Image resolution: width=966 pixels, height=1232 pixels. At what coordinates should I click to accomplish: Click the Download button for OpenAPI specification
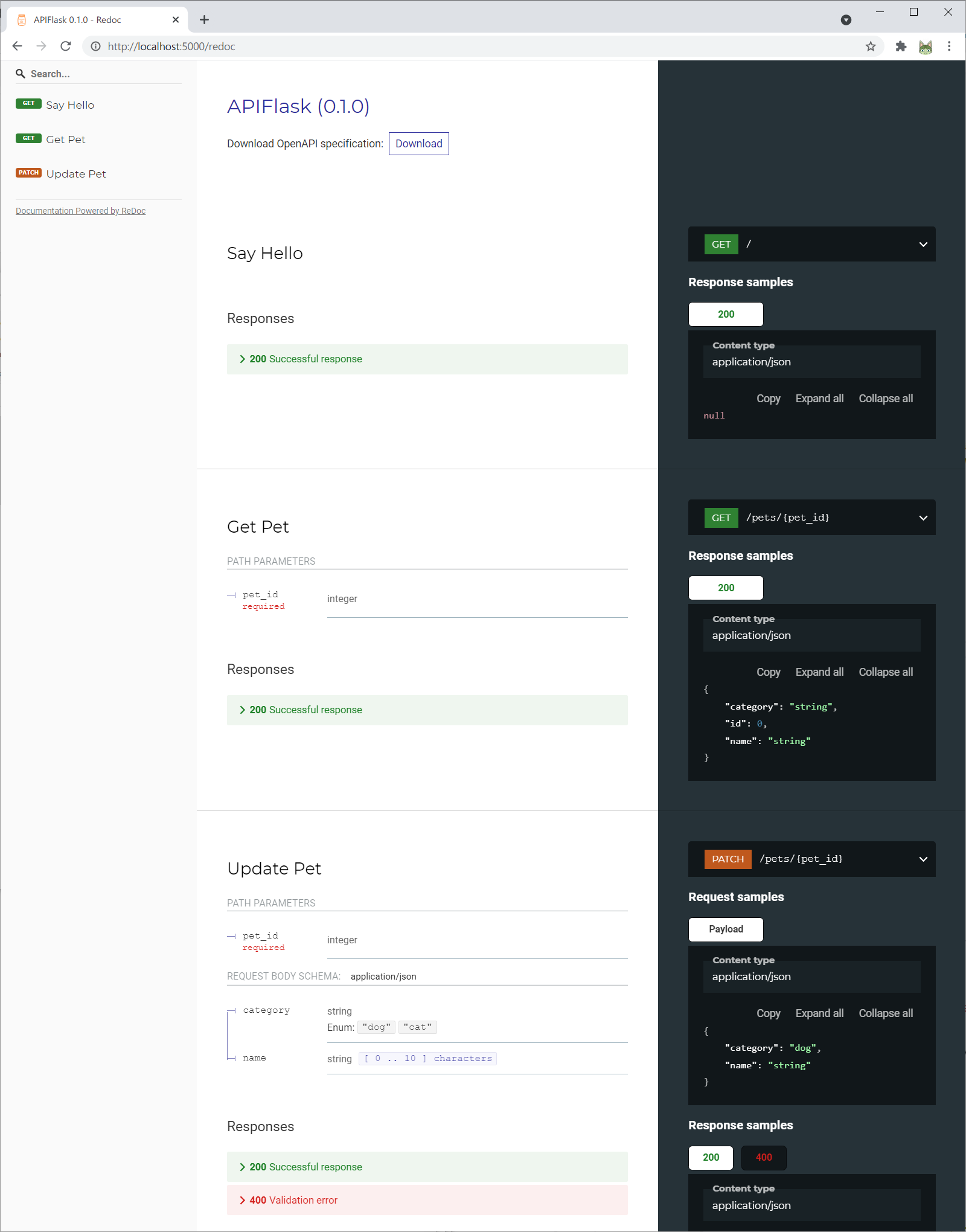pos(418,143)
